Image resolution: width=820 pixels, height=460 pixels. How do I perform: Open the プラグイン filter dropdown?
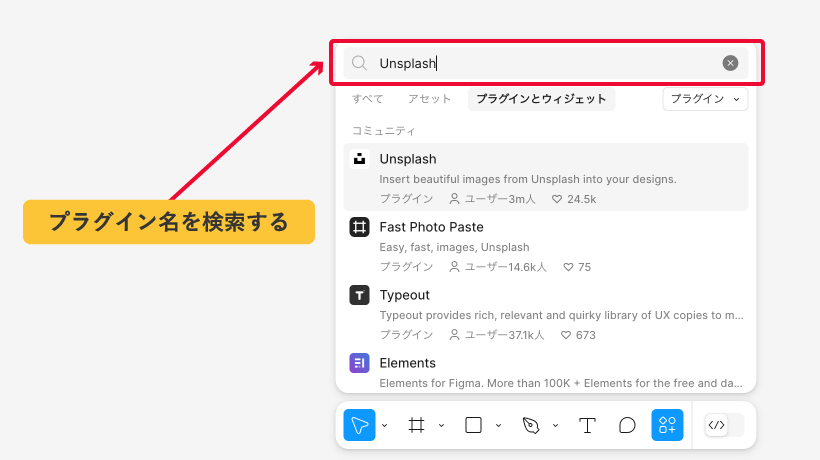(x=705, y=99)
